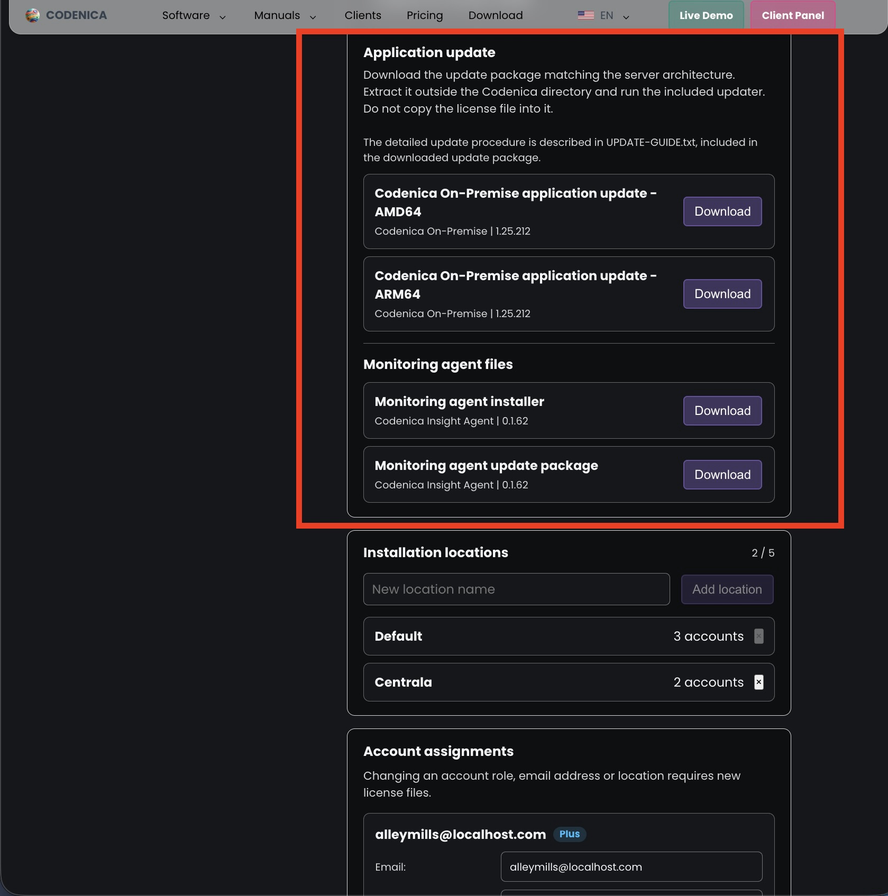Viewport: 888px width, 896px height.
Task: Select the Centrala location row
Action: 569,682
